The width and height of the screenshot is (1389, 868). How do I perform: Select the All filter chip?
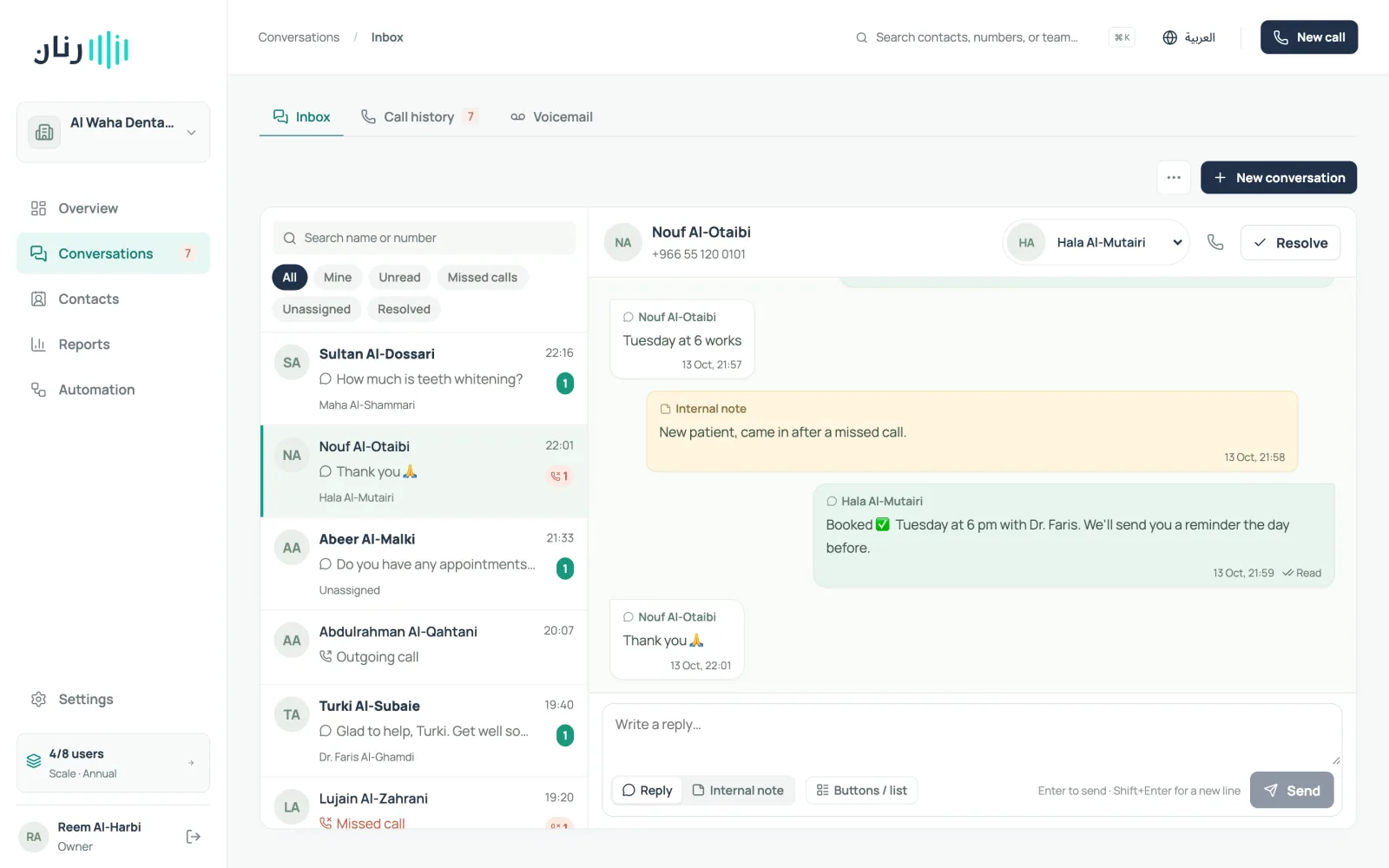click(x=290, y=278)
